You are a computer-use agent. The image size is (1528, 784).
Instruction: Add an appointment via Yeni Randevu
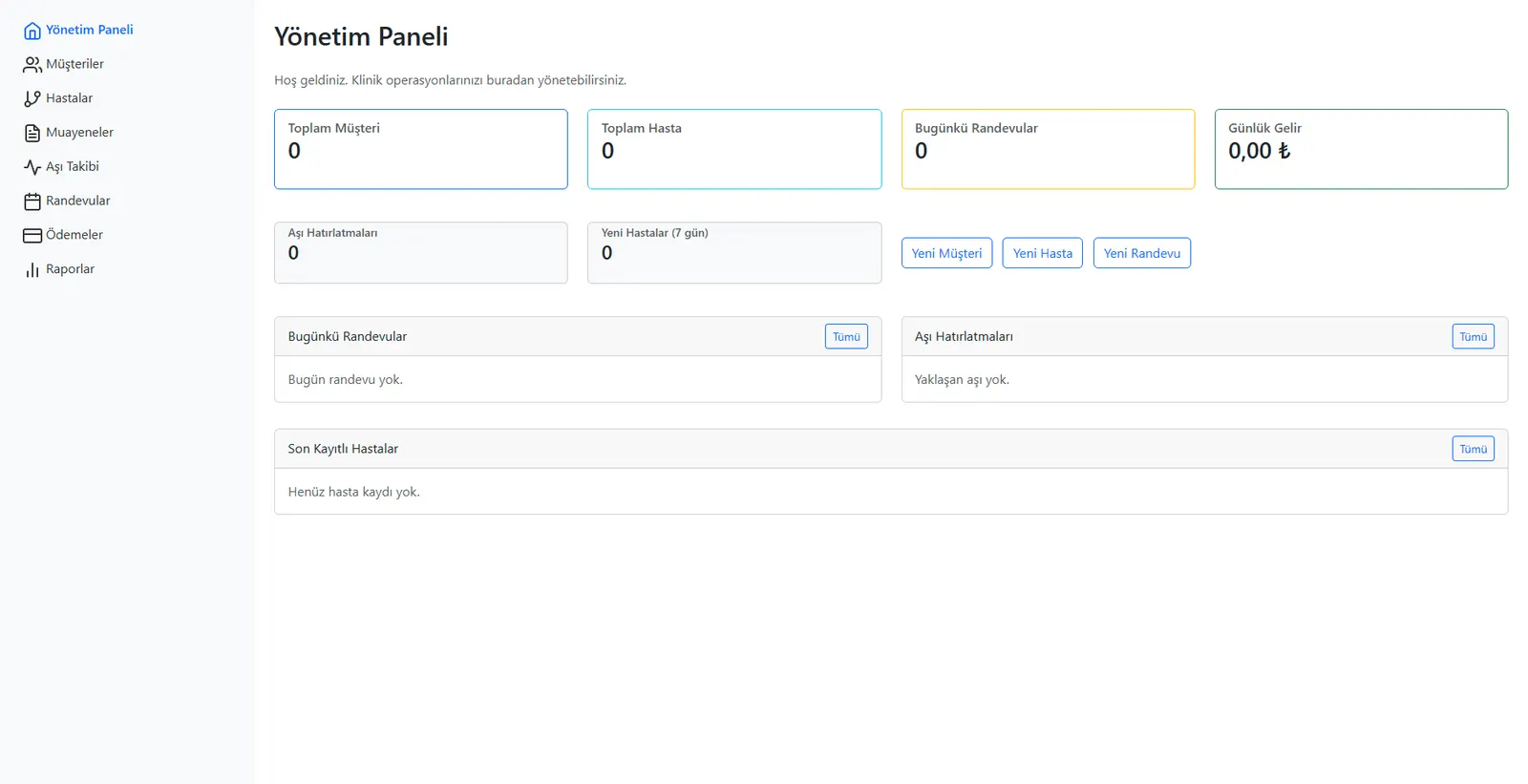point(1141,253)
